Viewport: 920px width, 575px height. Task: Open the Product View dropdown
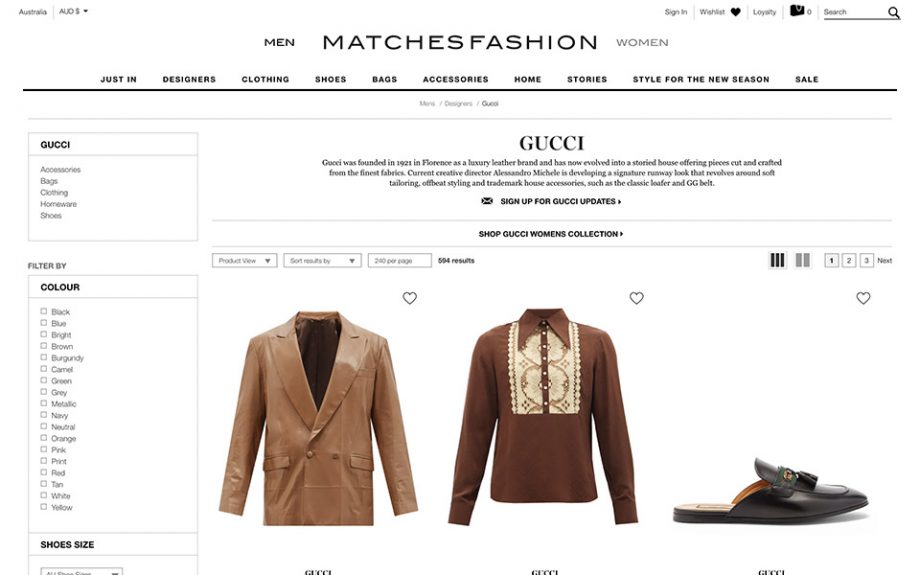point(245,261)
